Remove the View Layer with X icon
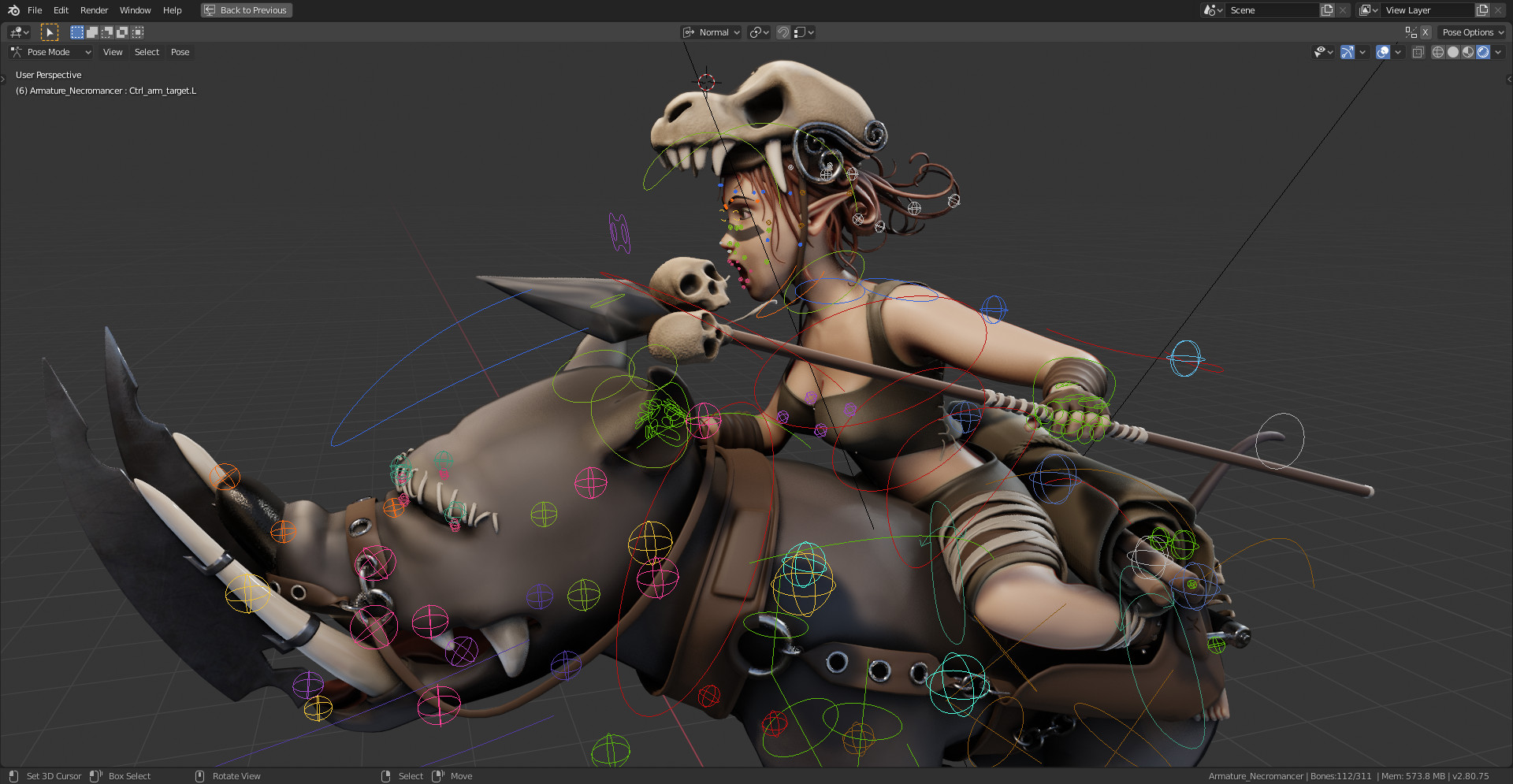Viewport: 1513px width, 784px height. tap(1498, 10)
